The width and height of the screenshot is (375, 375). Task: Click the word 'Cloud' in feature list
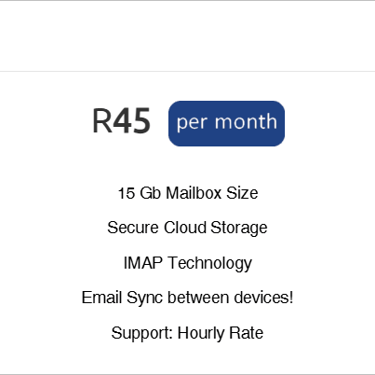tap(185, 227)
